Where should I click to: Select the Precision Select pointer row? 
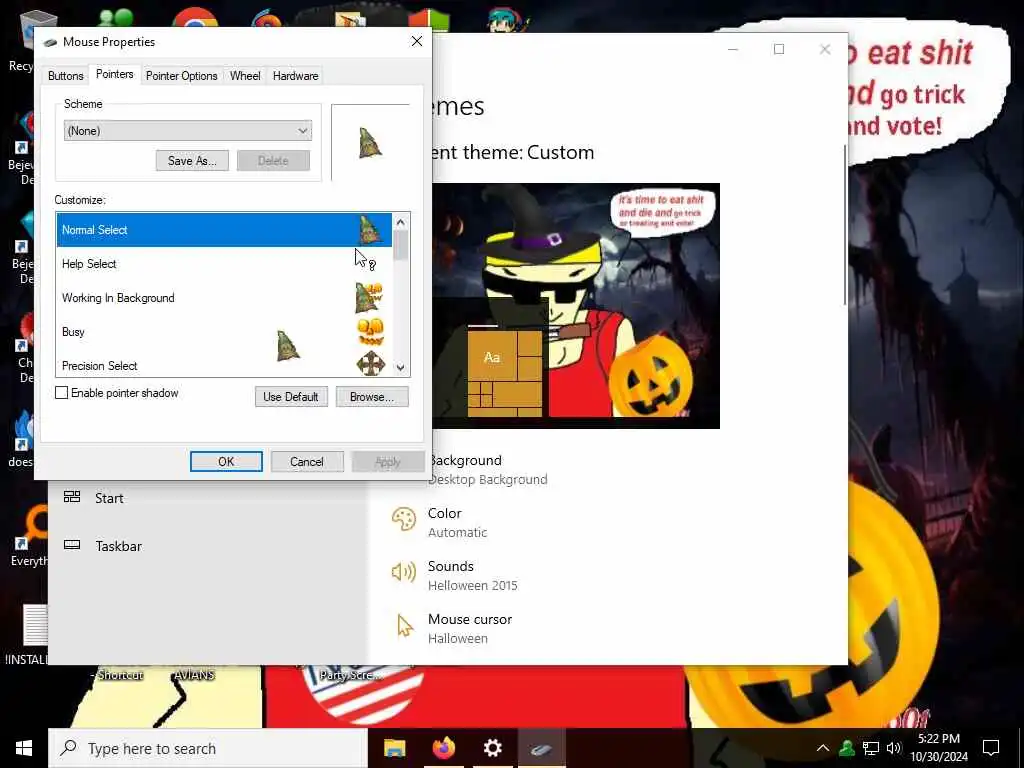click(223, 364)
